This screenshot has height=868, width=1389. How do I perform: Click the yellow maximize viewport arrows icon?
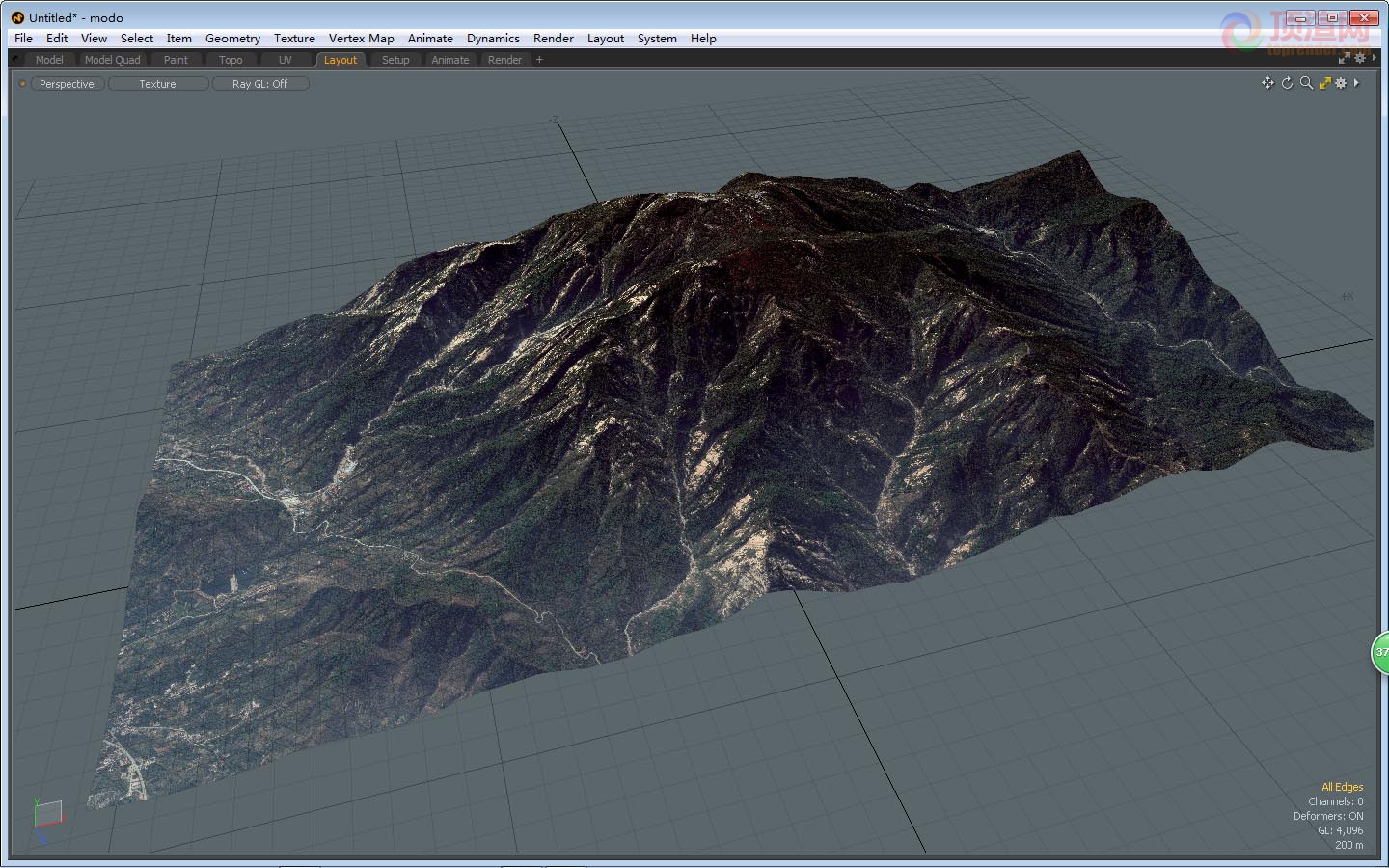(1324, 83)
